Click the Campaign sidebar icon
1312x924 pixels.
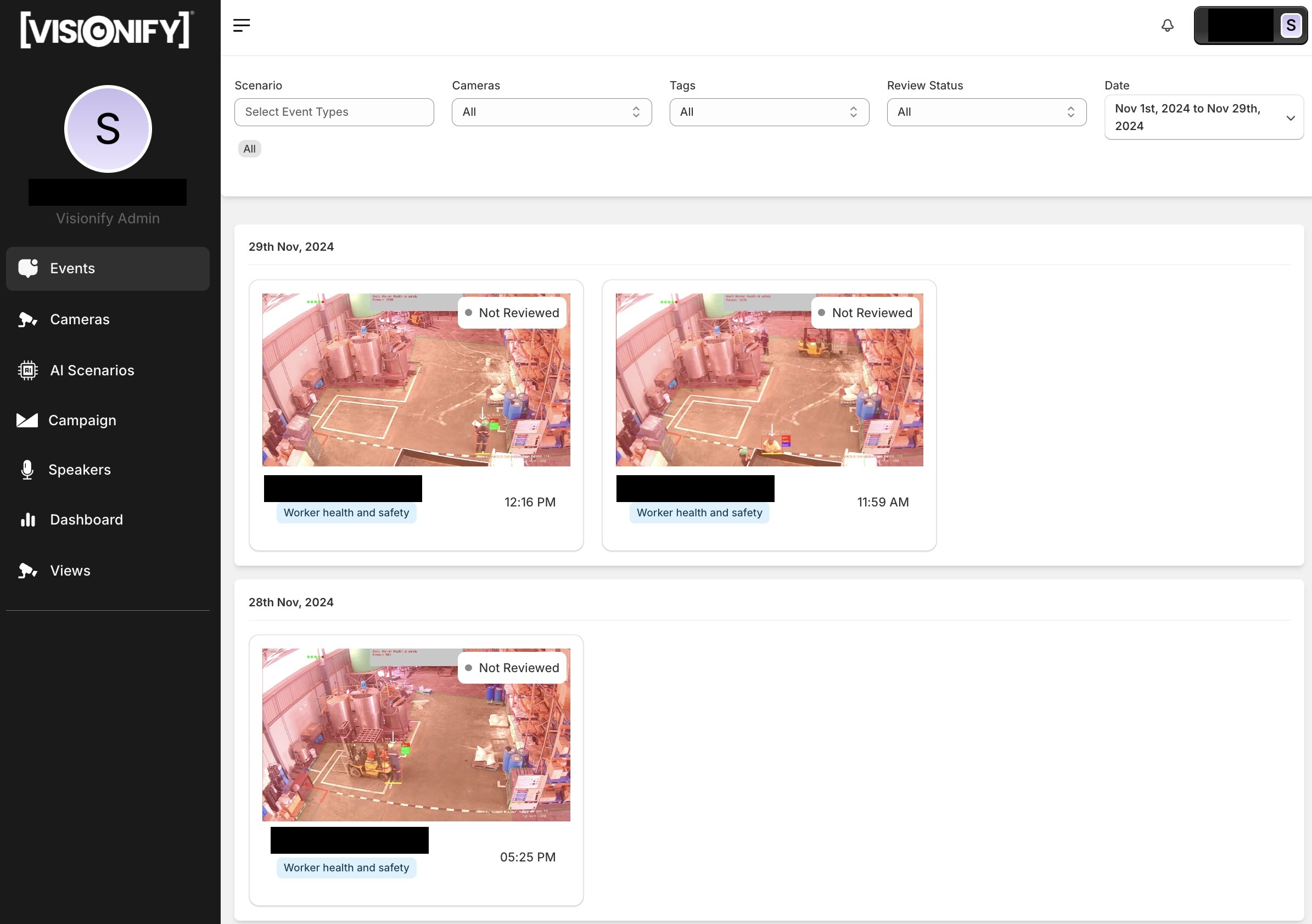[27, 420]
